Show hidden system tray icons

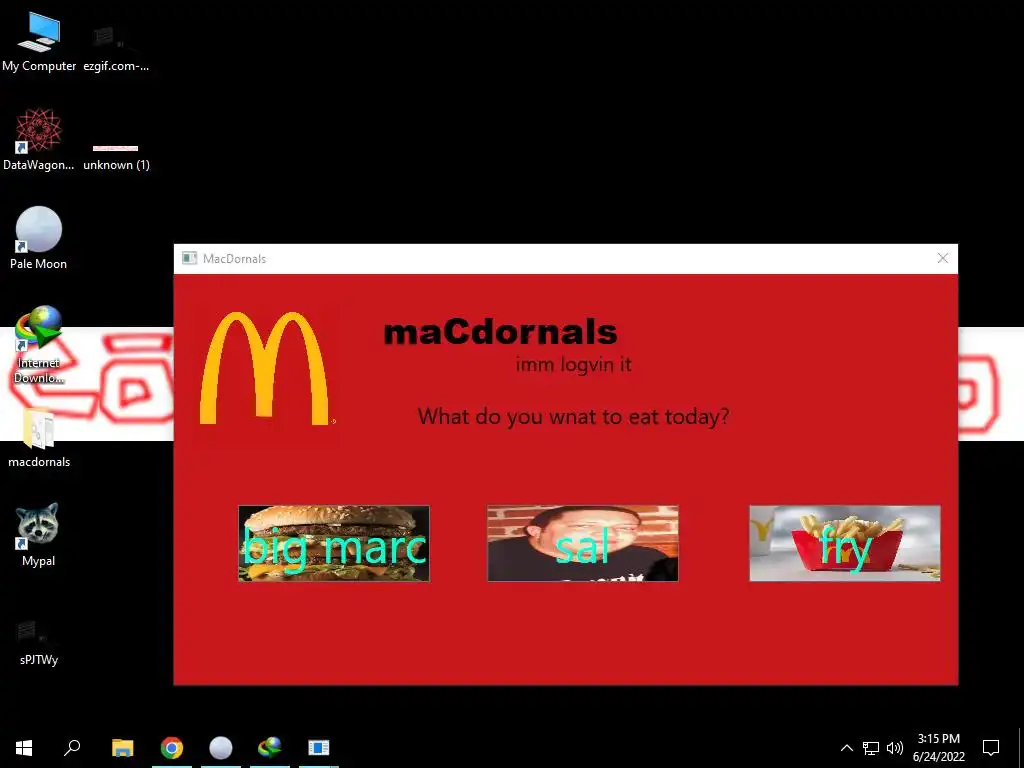click(x=846, y=748)
